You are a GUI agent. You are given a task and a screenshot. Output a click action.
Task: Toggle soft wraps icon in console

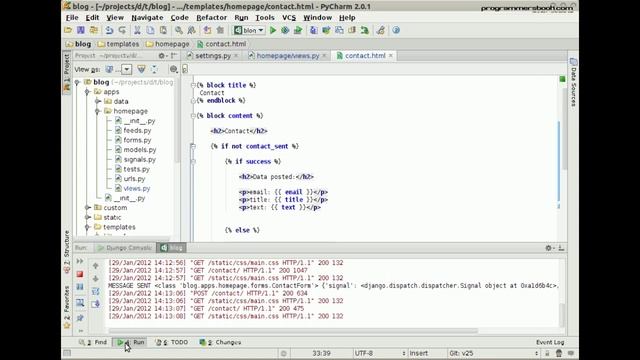click(x=96, y=291)
